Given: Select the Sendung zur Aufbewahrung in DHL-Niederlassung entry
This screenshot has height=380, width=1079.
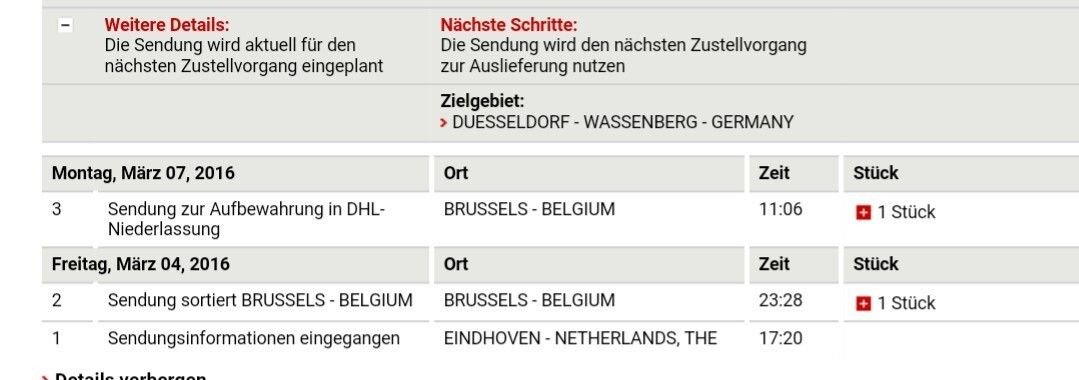Looking at the screenshot, I should click(x=246, y=220).
